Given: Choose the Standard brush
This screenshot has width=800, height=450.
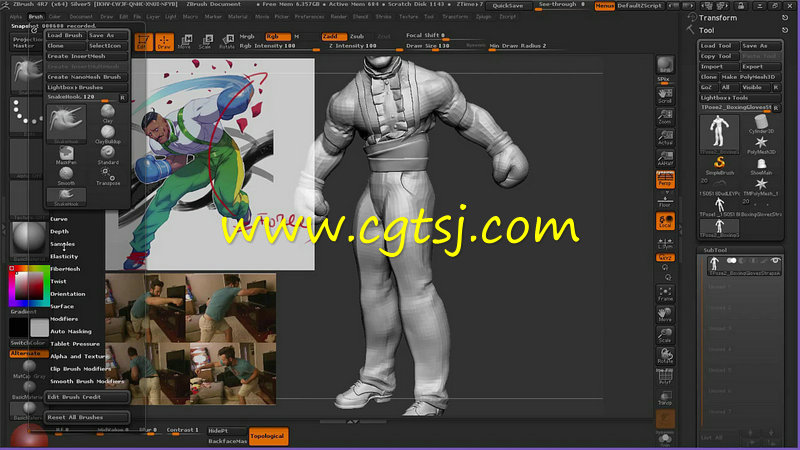Looking at the screenshot, I should tap(108, 155).
